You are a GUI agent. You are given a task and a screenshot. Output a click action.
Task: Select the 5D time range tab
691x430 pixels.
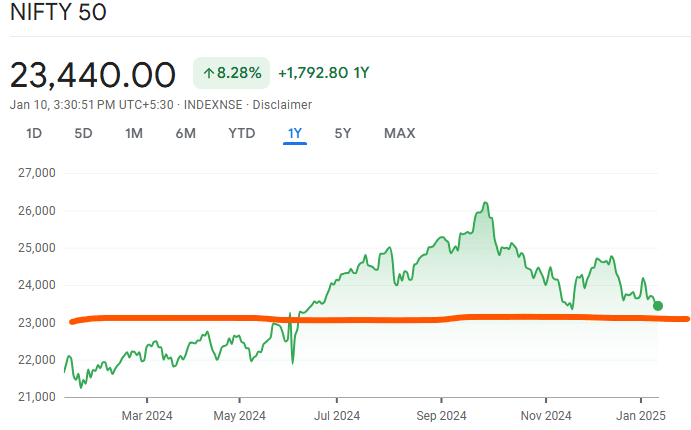[x=83, y=133]
